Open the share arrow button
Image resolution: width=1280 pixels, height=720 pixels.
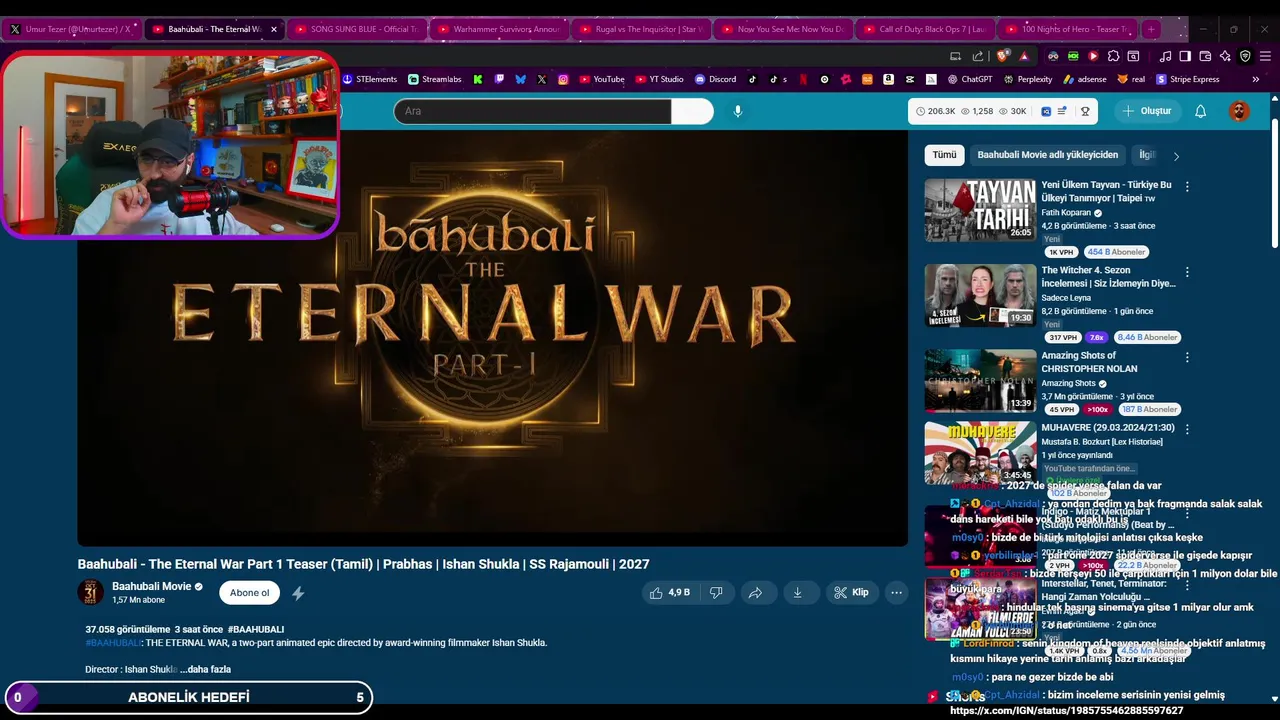click(x=756, y=592)
